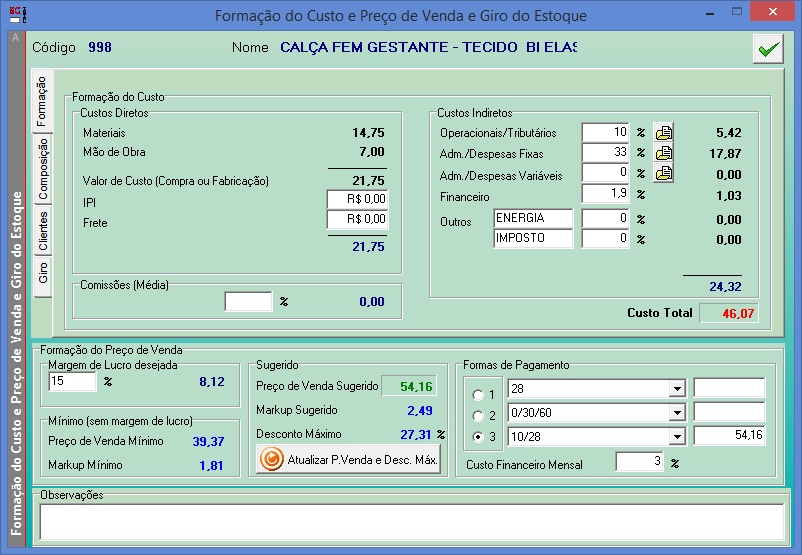Expand the 0/30/60 payment dropdown

pos(676,412)
